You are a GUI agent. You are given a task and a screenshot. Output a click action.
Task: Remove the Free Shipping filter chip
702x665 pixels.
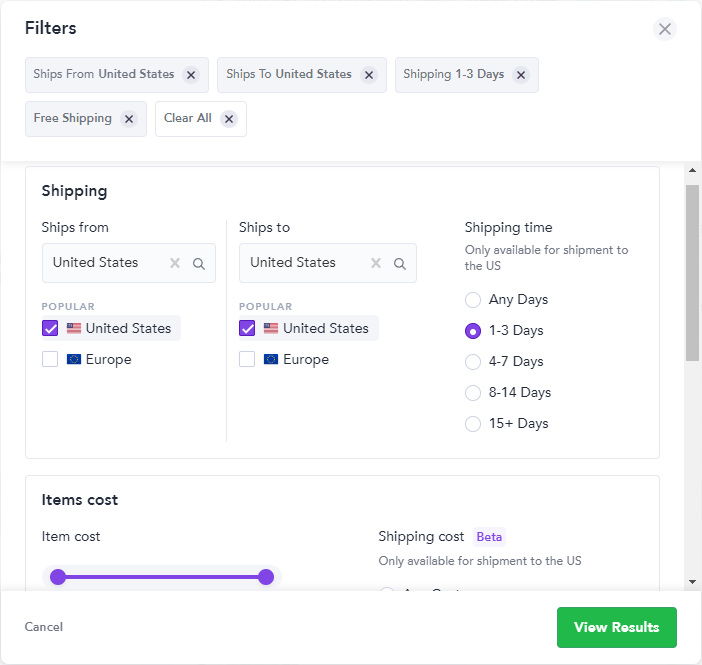pyautogui.click(x=129, y=119)
